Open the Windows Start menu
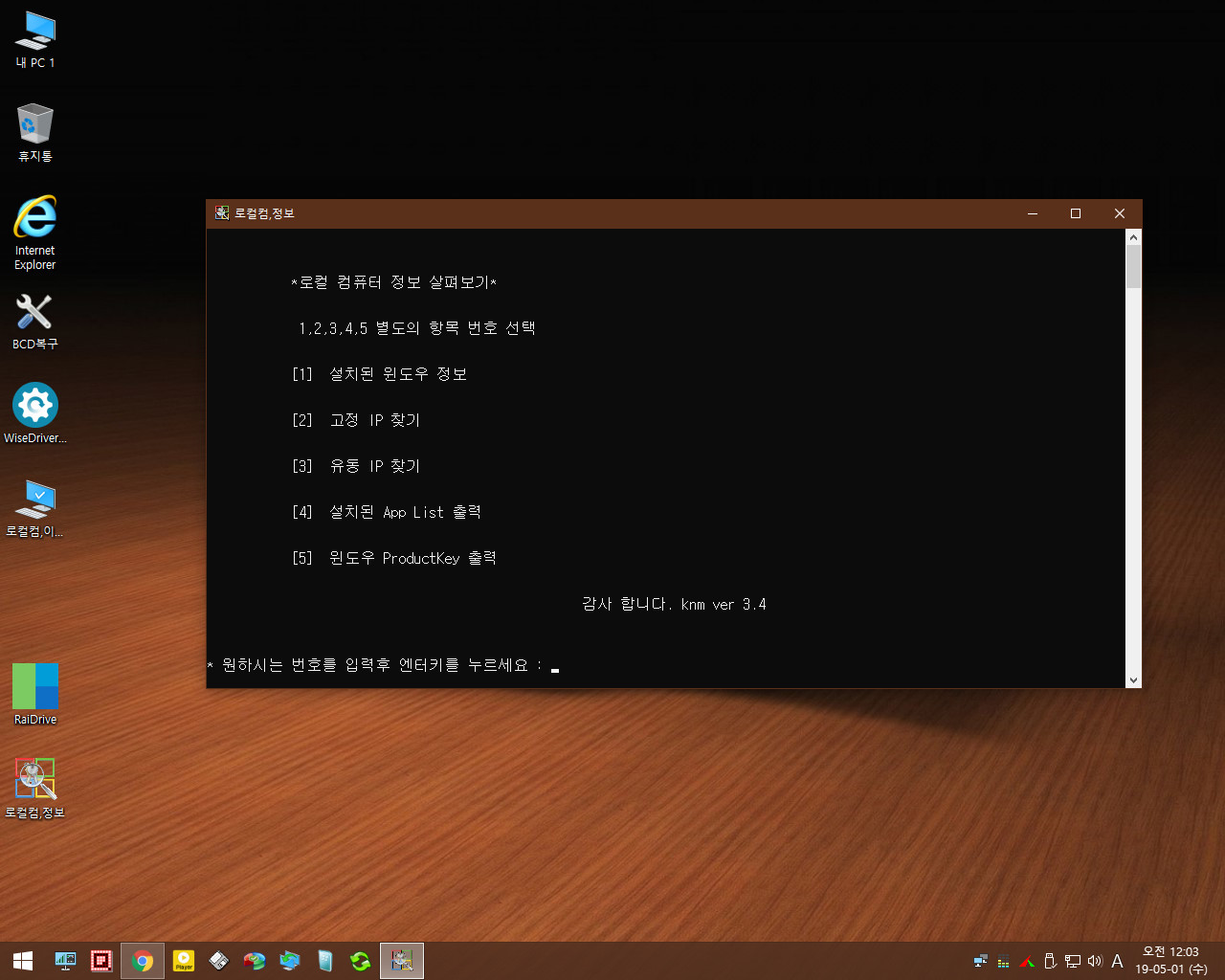The width and height of the screenshot is (1225, 980). tap(23, 961)
